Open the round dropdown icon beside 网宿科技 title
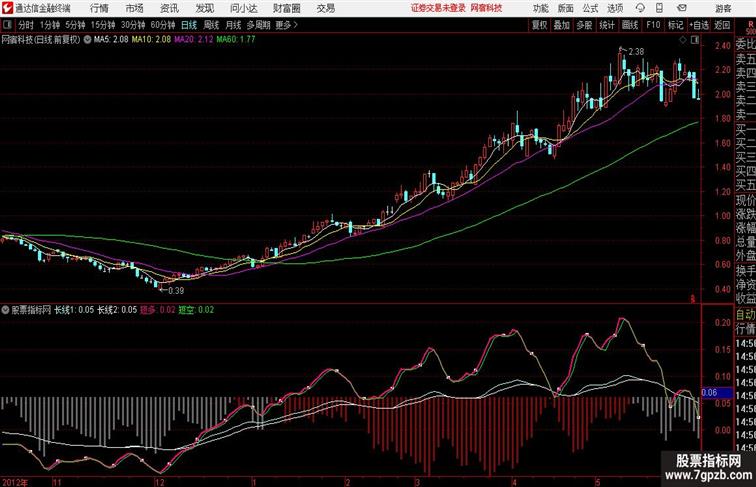This screenshot has height=487, width=756. (x=87, y=40)
